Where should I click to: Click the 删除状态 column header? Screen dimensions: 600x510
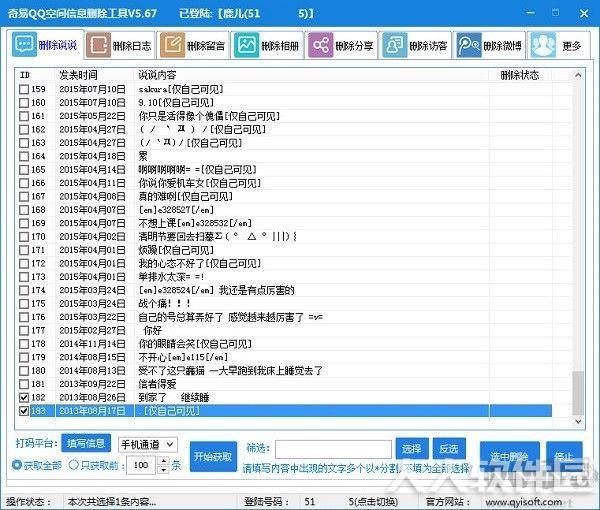[520, 75]
